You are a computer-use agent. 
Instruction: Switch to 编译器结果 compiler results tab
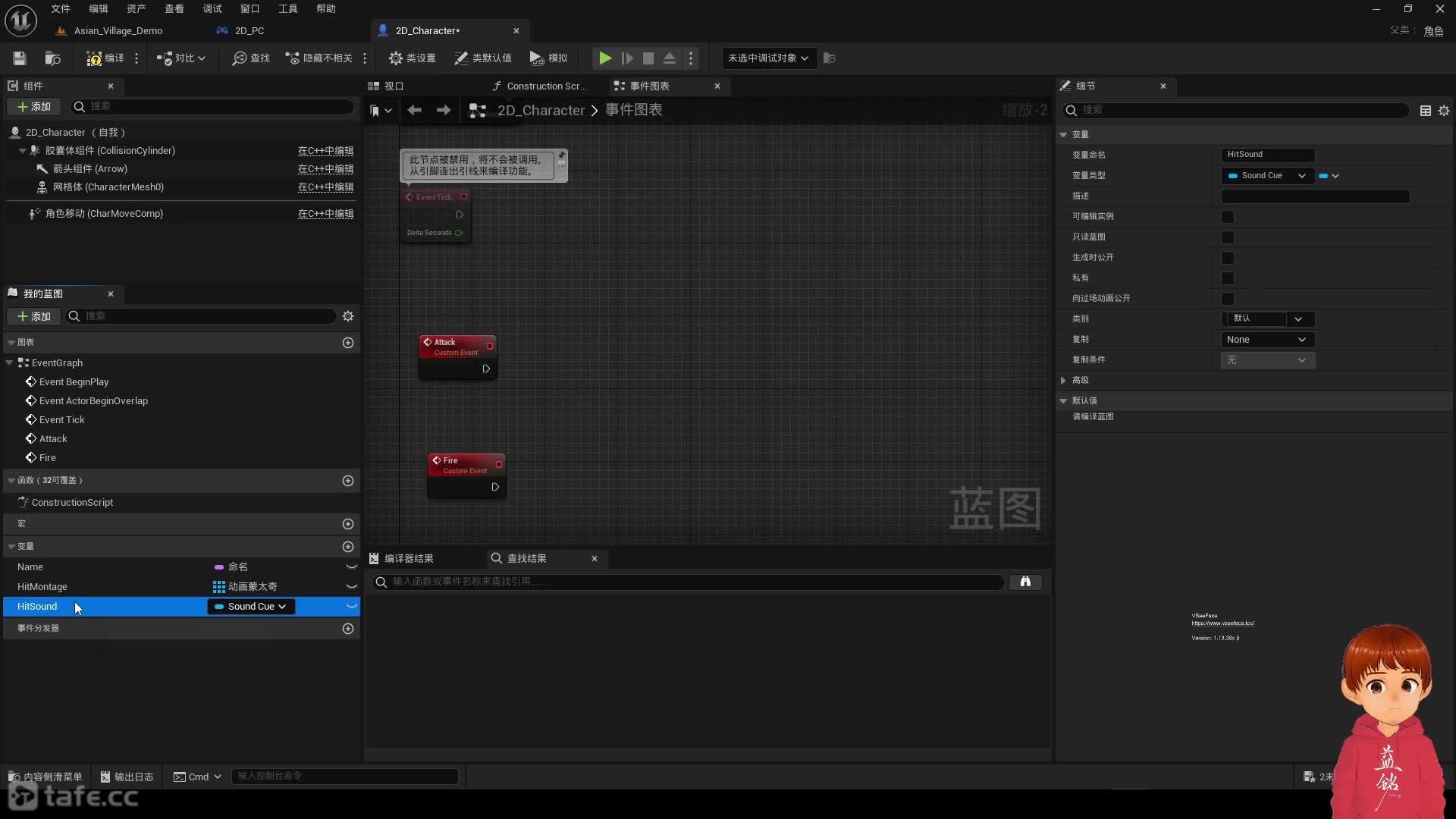tap(409, 559)
